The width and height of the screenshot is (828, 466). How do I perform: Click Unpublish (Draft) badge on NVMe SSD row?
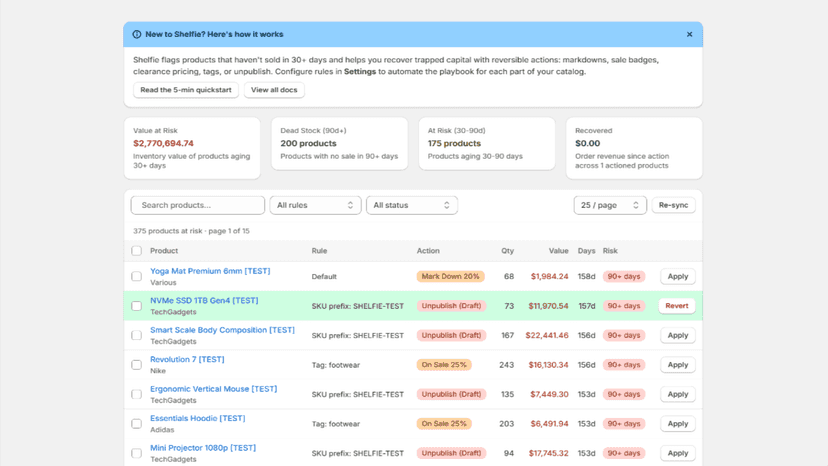click(451, 306)
